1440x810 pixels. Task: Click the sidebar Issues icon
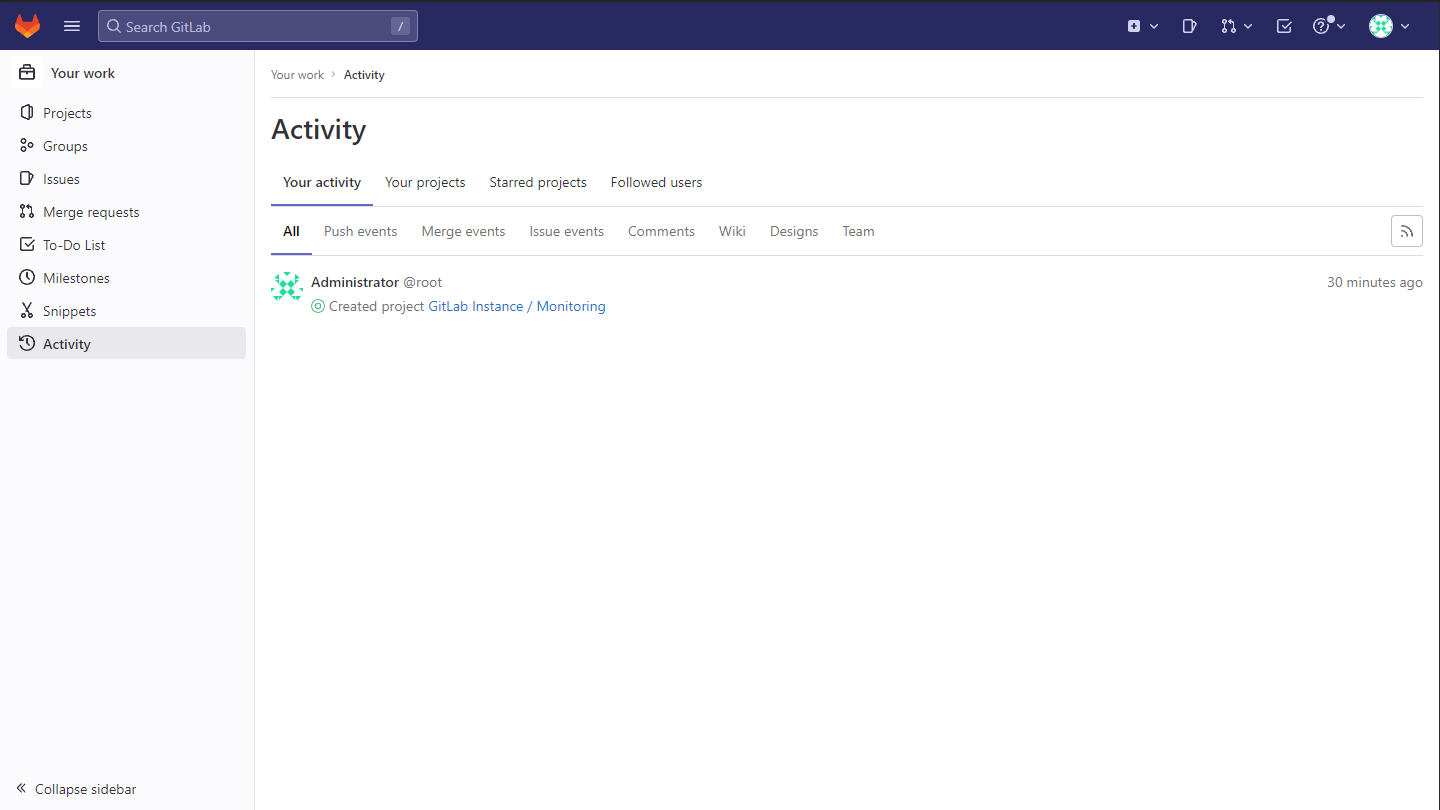pos(27,179)
